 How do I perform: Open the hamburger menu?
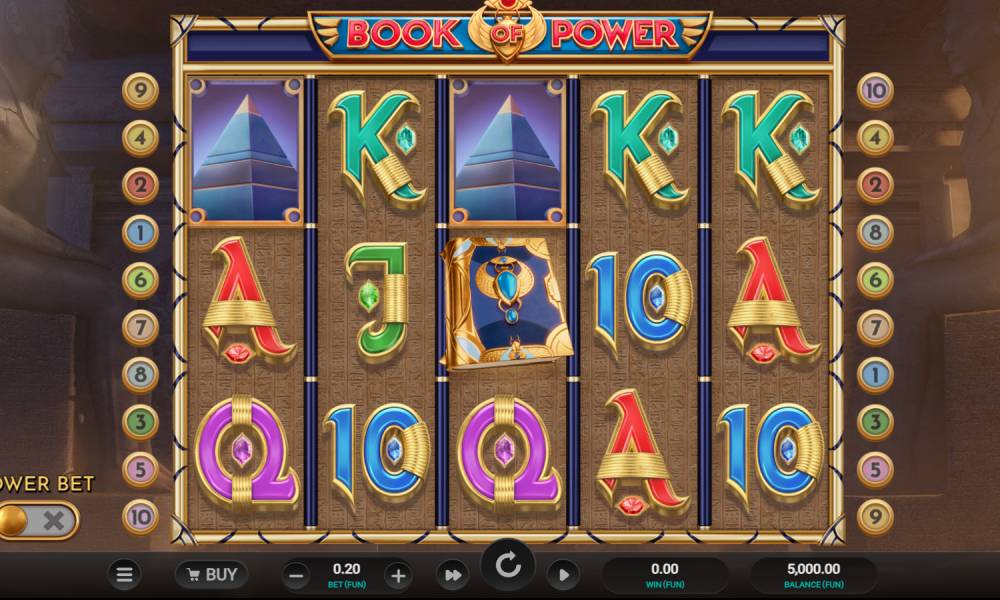[124, 575]
